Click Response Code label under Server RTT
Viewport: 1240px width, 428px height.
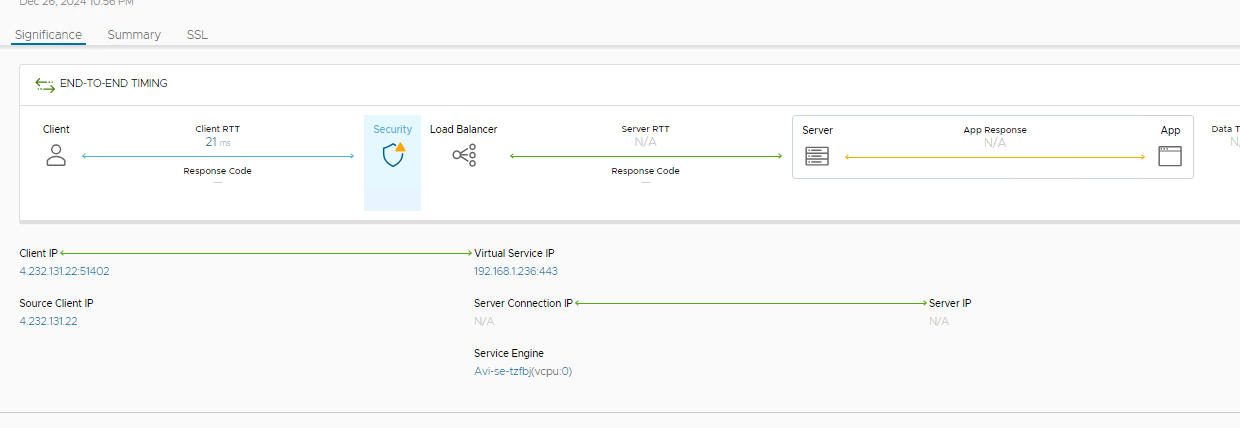646,171
